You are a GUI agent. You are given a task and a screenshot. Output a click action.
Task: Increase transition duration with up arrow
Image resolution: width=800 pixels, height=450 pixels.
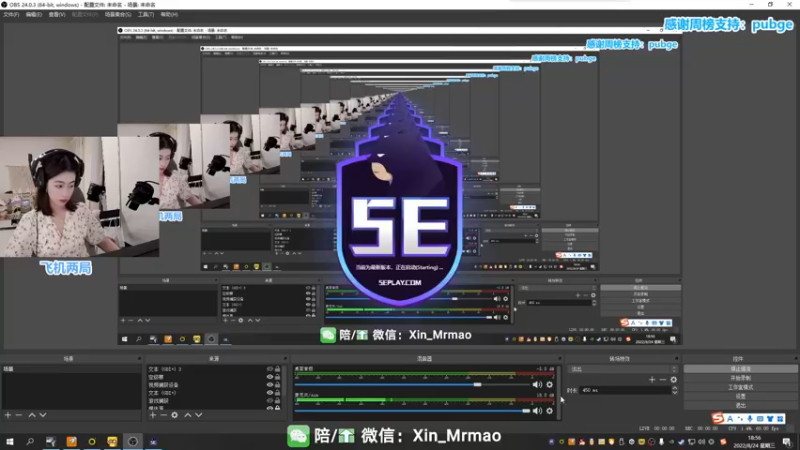click(674, 388)
